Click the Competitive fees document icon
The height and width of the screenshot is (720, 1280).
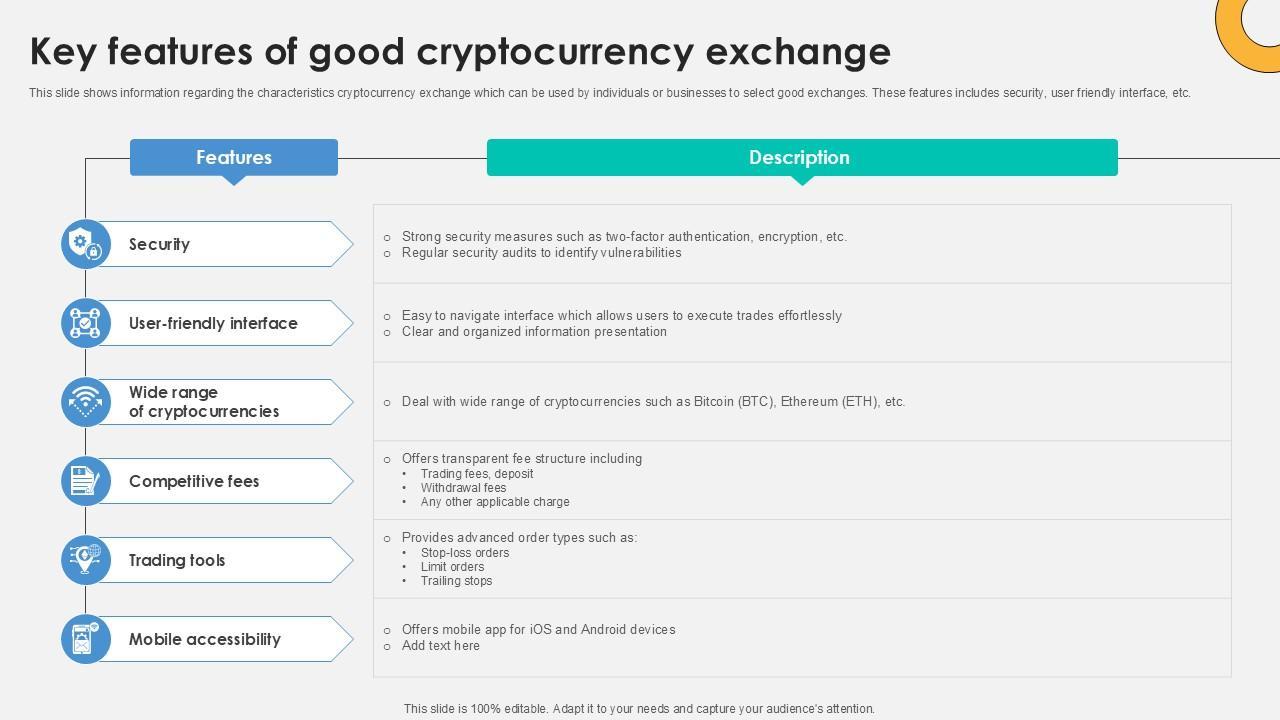[x=85, y=481]
